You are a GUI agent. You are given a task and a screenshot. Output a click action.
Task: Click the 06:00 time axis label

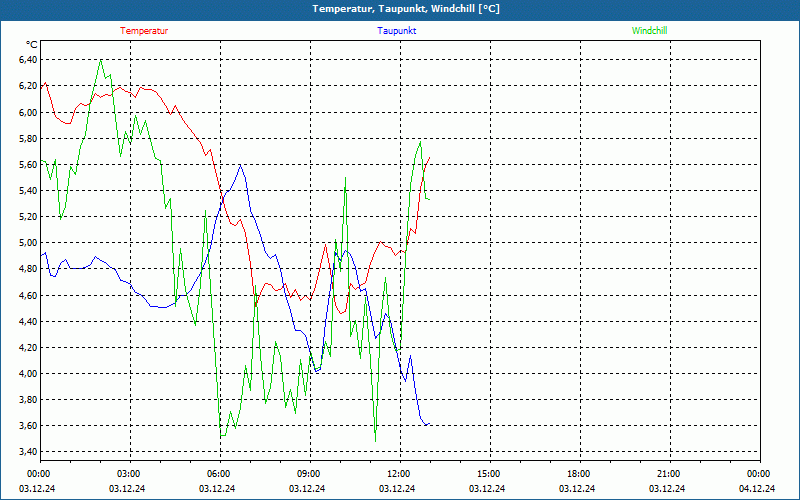pyautogui.click(x=218, y=474)
